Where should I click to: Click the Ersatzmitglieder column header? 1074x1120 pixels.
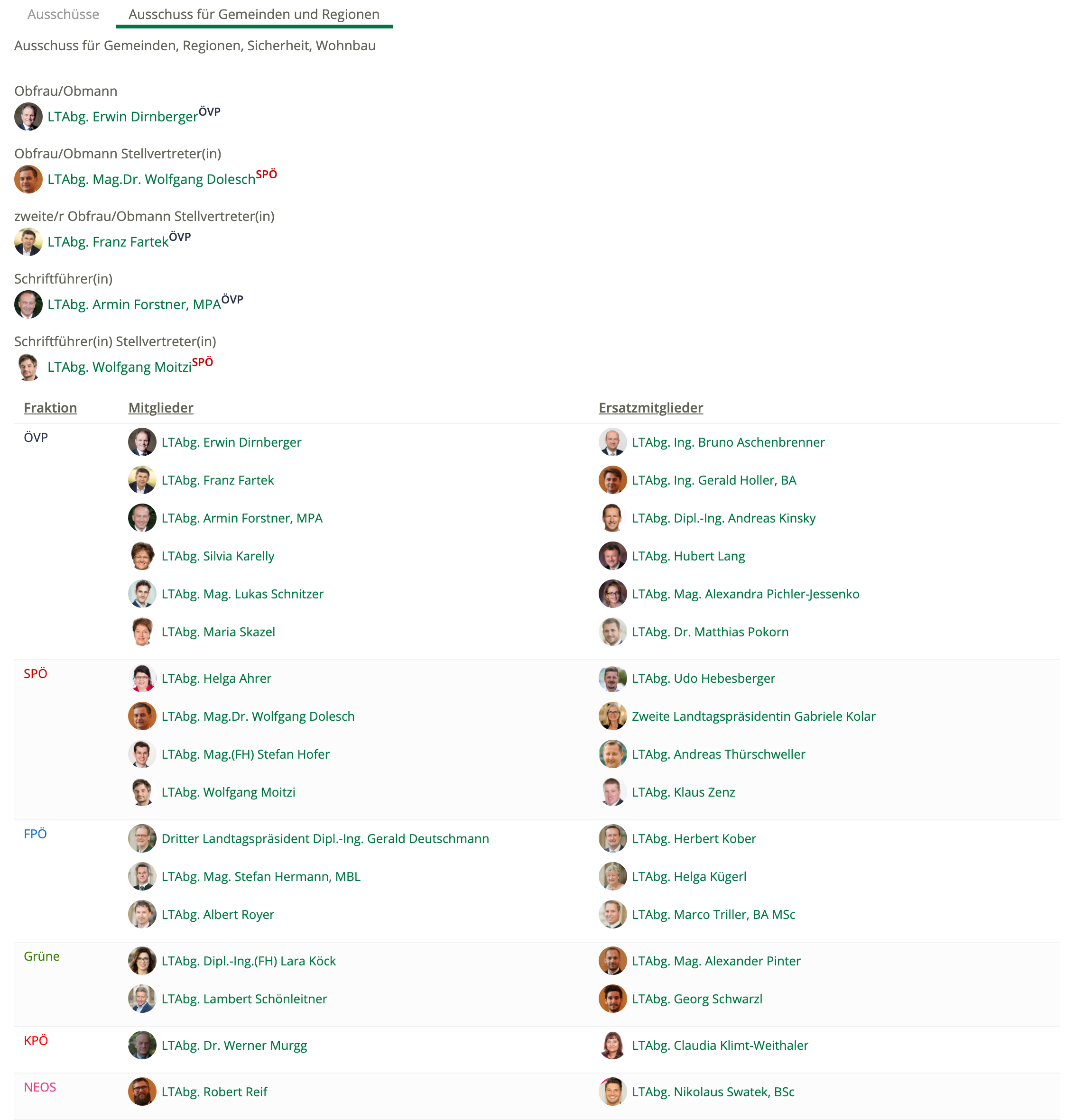650,407
